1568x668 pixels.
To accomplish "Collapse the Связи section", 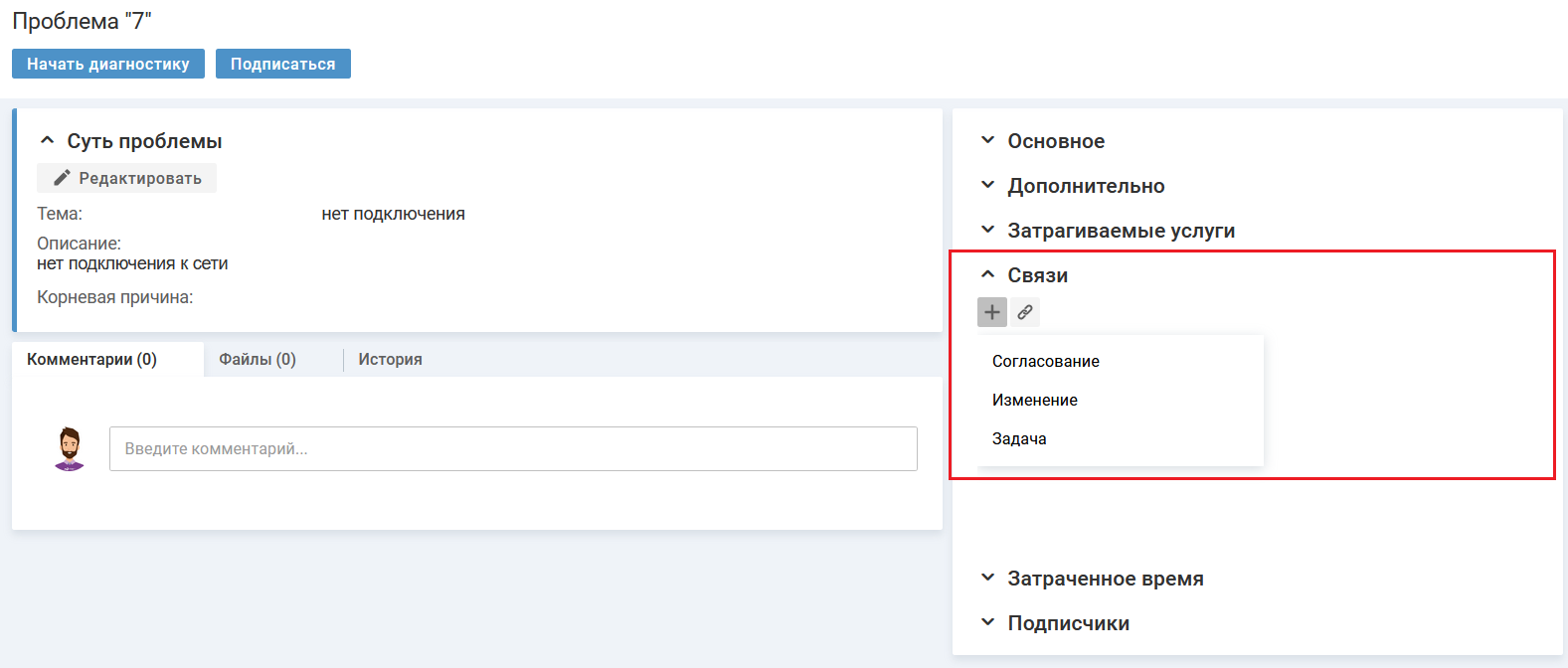I will pos(987,275).
